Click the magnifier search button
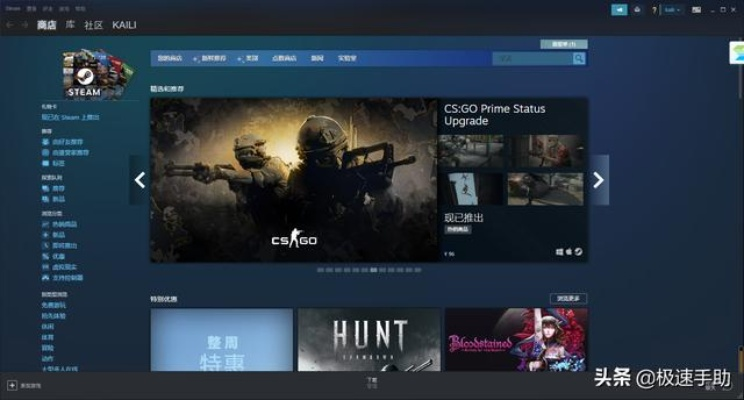The width and height of the screenshot is (744, 400). 579,58
